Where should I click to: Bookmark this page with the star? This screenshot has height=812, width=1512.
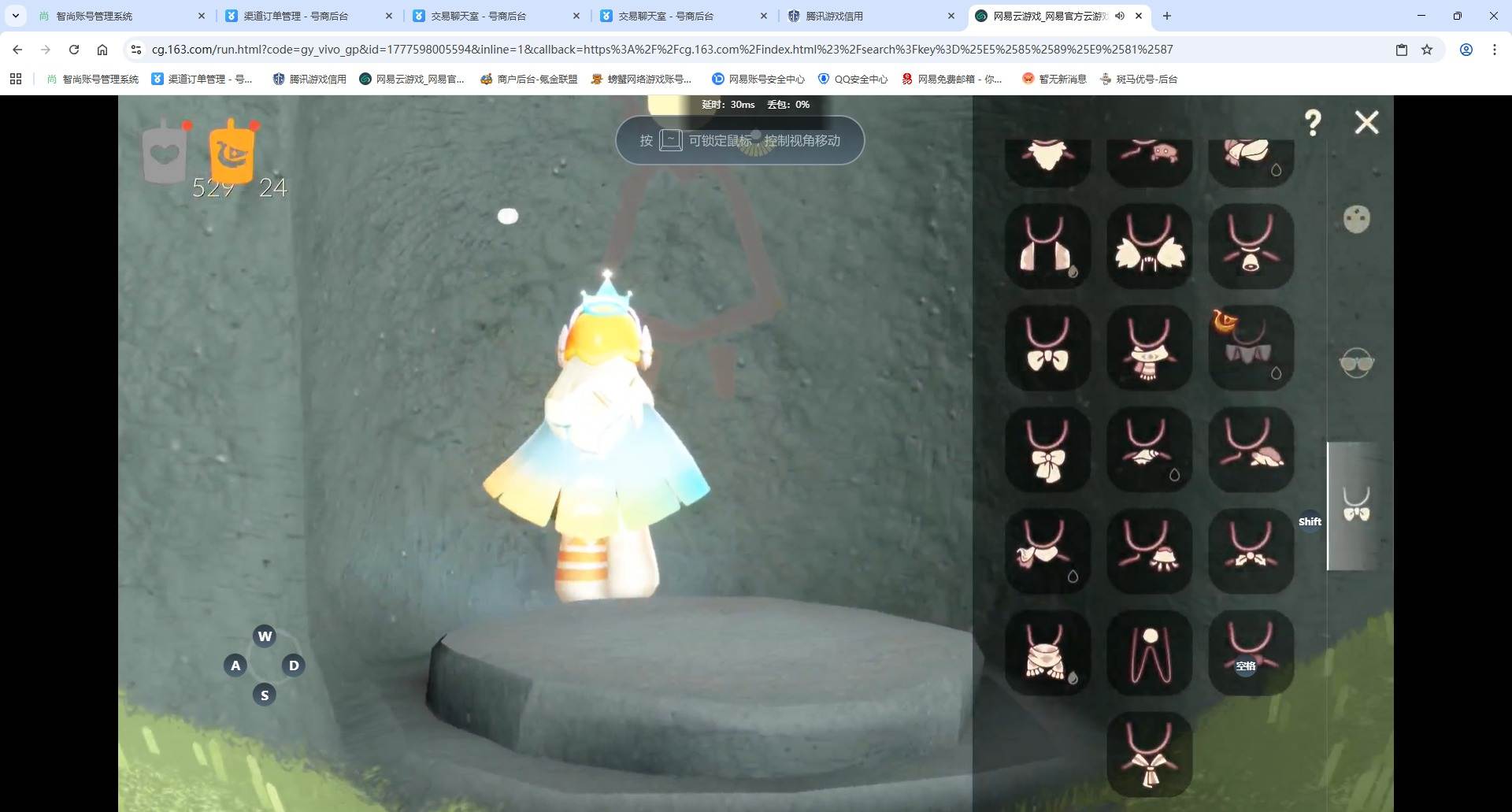pyautogui.click(x=1427, y=50)
